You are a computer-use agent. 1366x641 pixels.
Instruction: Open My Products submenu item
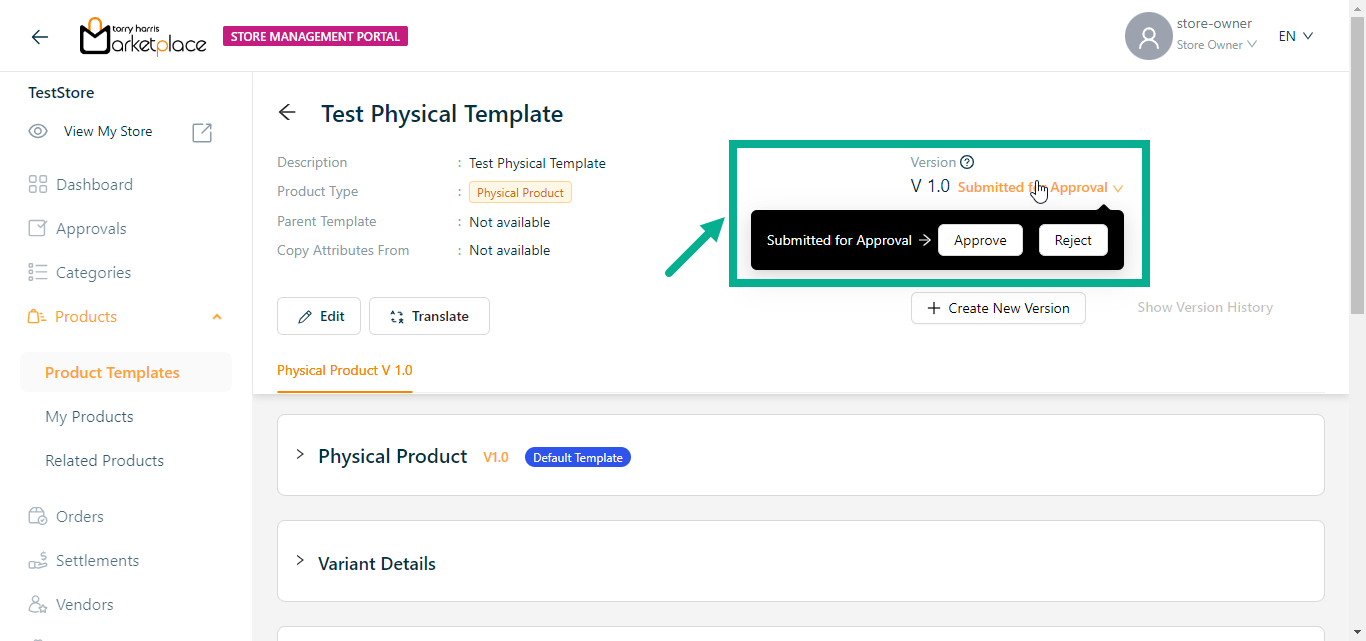pyautogui.click(x=89, y=416)
